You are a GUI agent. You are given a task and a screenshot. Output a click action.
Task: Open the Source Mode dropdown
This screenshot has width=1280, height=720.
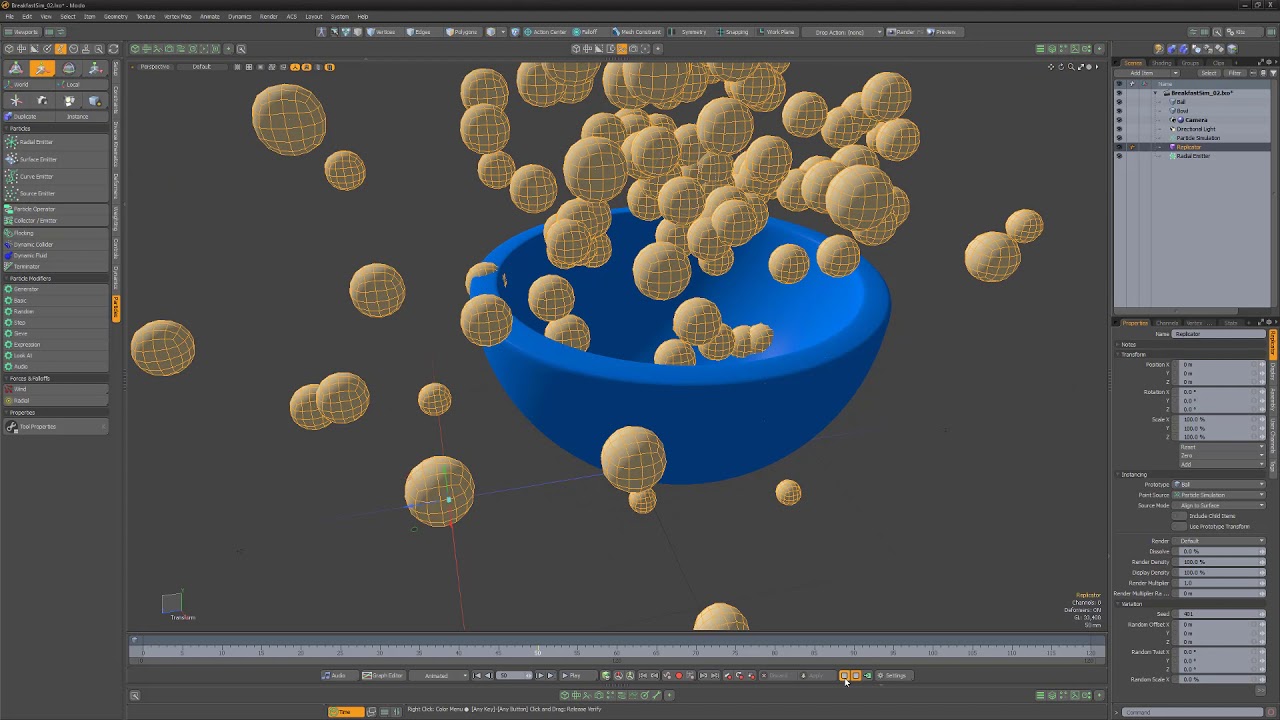(x=1218, y=505)
